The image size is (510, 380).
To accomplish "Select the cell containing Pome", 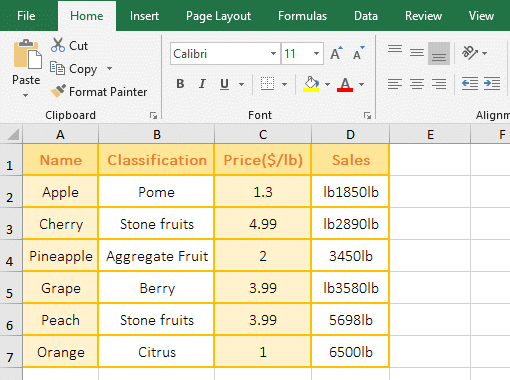I will point(156,192).
